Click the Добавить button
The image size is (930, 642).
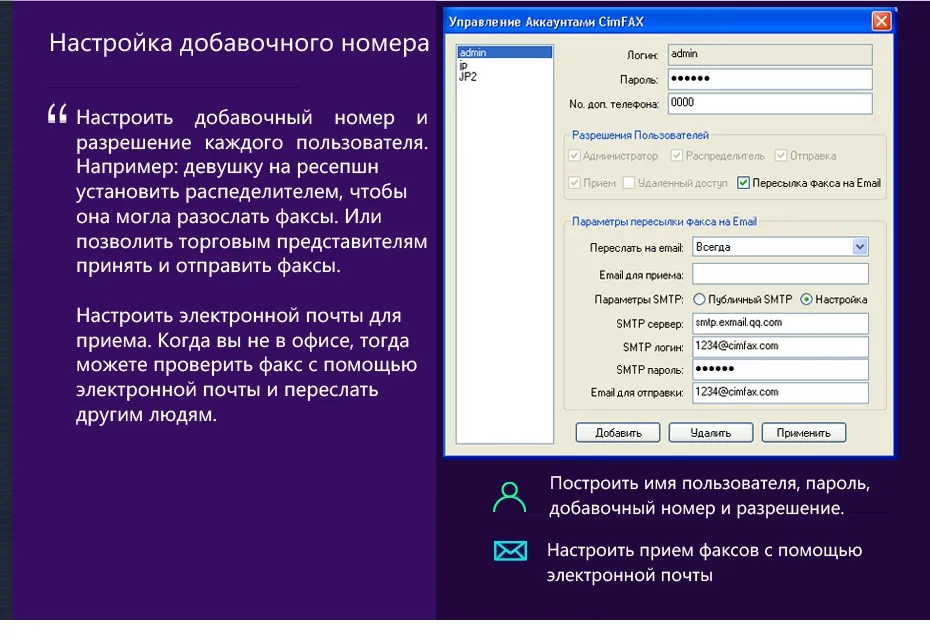coord(617,433)
